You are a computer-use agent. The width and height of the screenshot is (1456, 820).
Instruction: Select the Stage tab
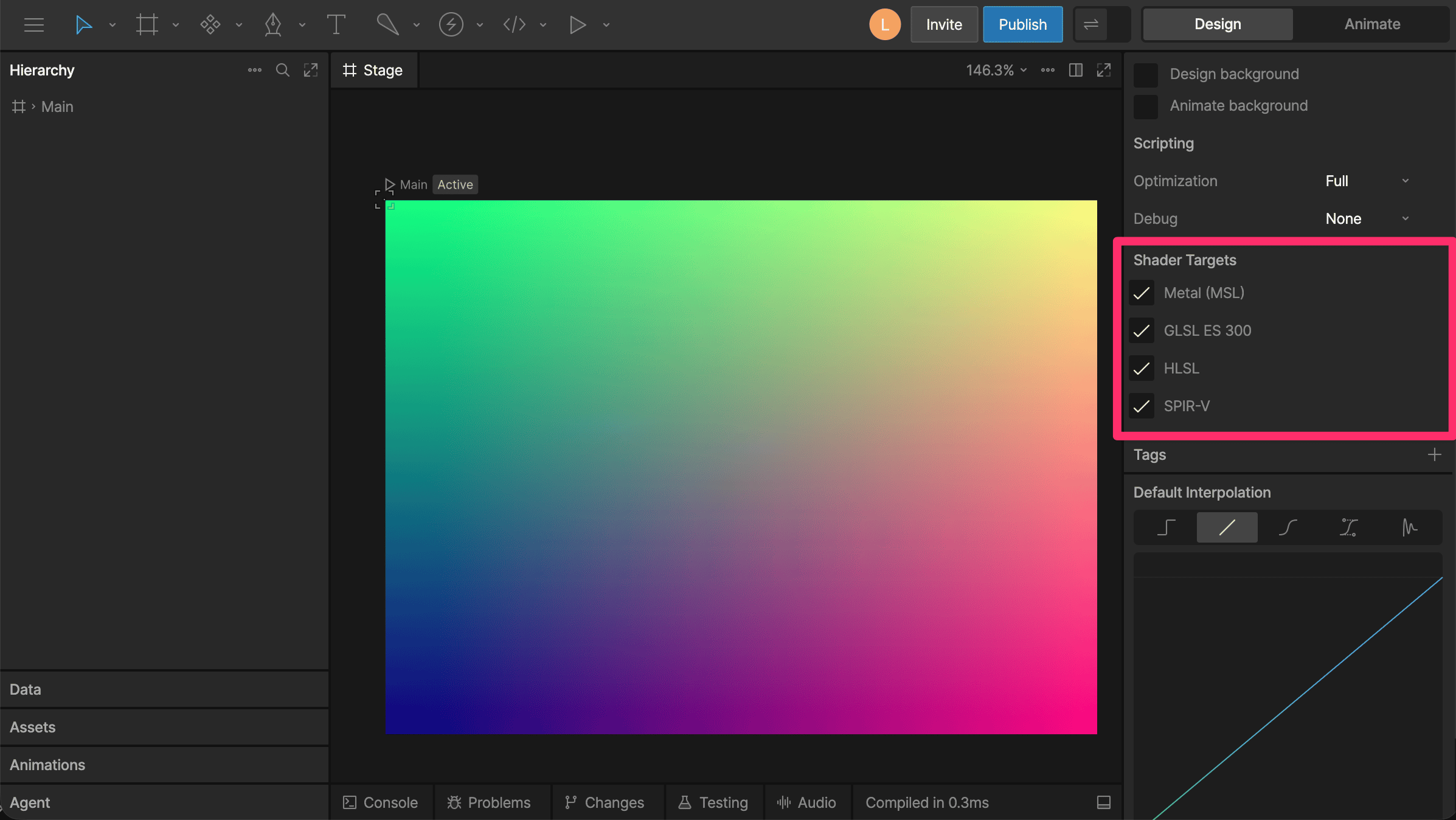[x=373, y=71]
